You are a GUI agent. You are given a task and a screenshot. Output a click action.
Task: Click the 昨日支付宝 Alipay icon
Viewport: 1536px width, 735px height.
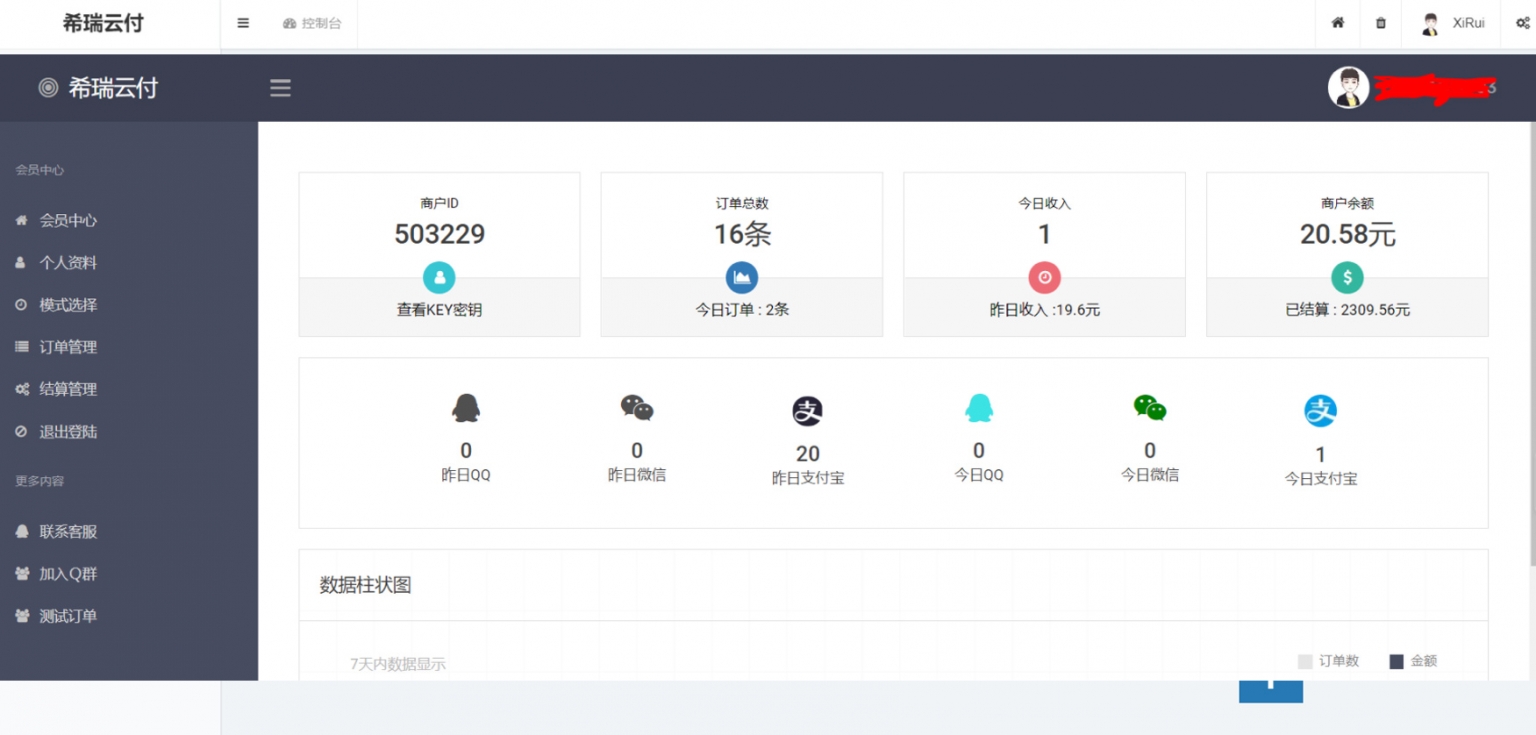tap(808, 409)
